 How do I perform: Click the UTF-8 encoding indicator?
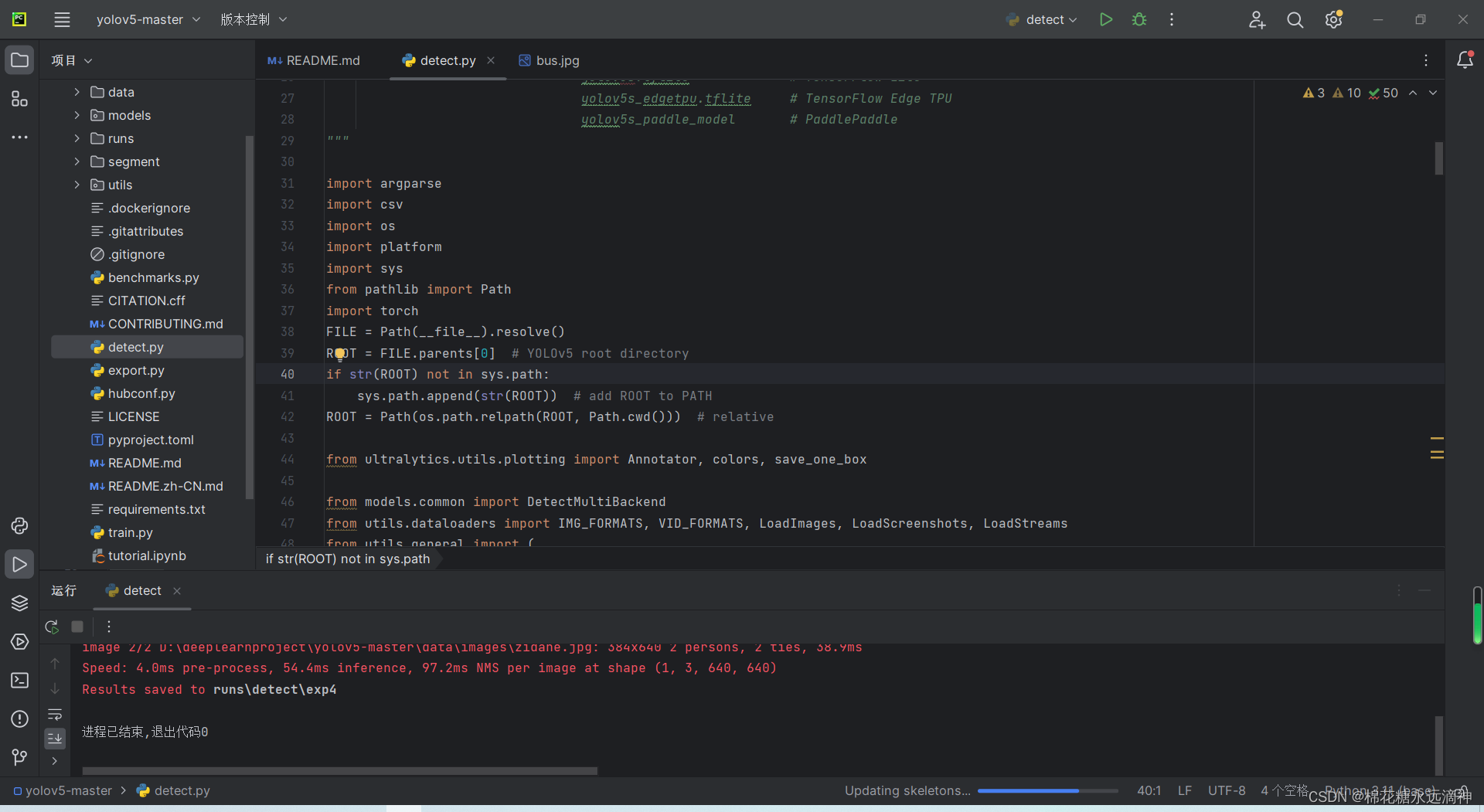(x=1227, y=790)
